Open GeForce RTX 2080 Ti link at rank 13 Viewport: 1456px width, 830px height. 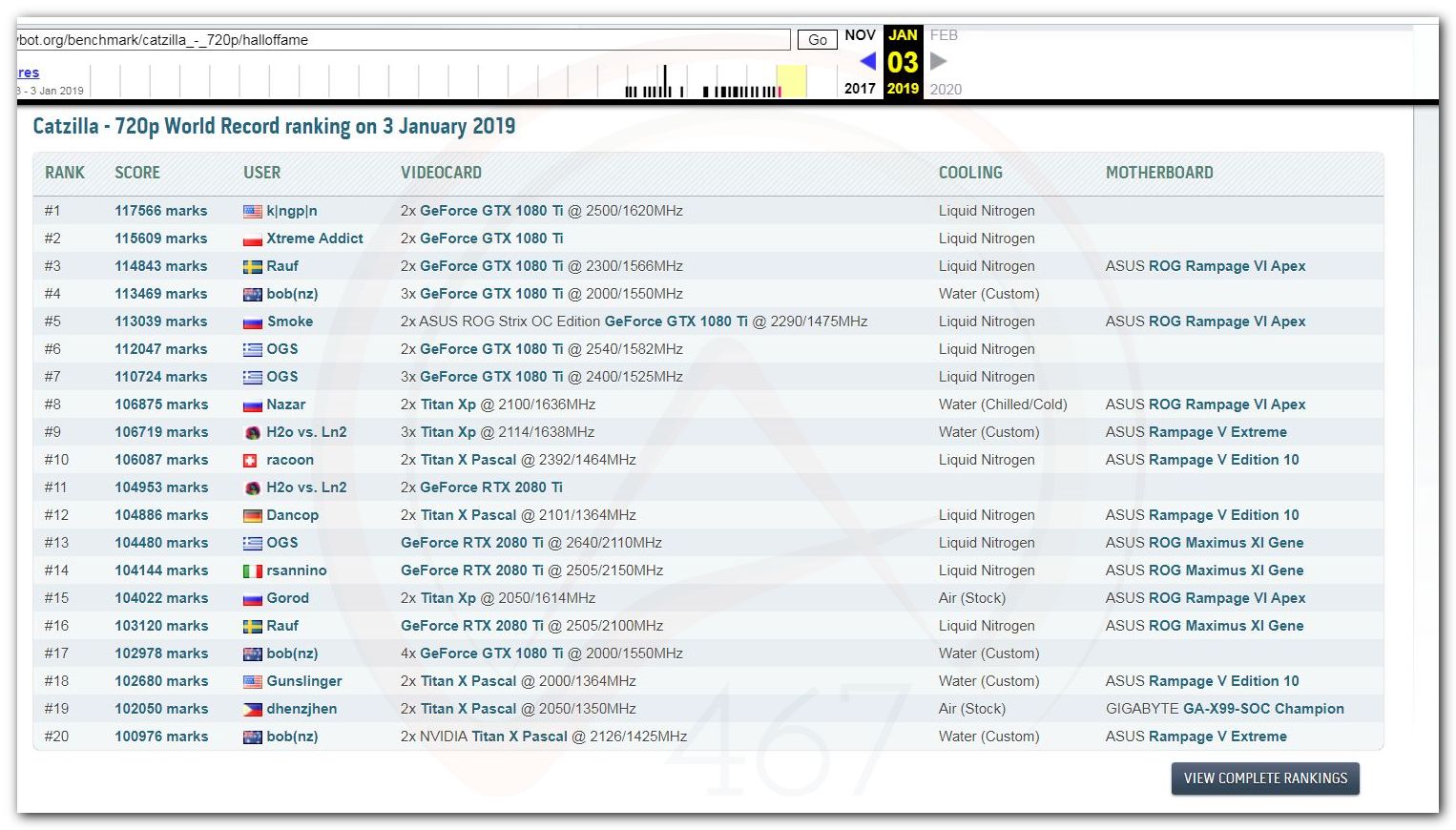pyautogui.click(x=472, y=543)
